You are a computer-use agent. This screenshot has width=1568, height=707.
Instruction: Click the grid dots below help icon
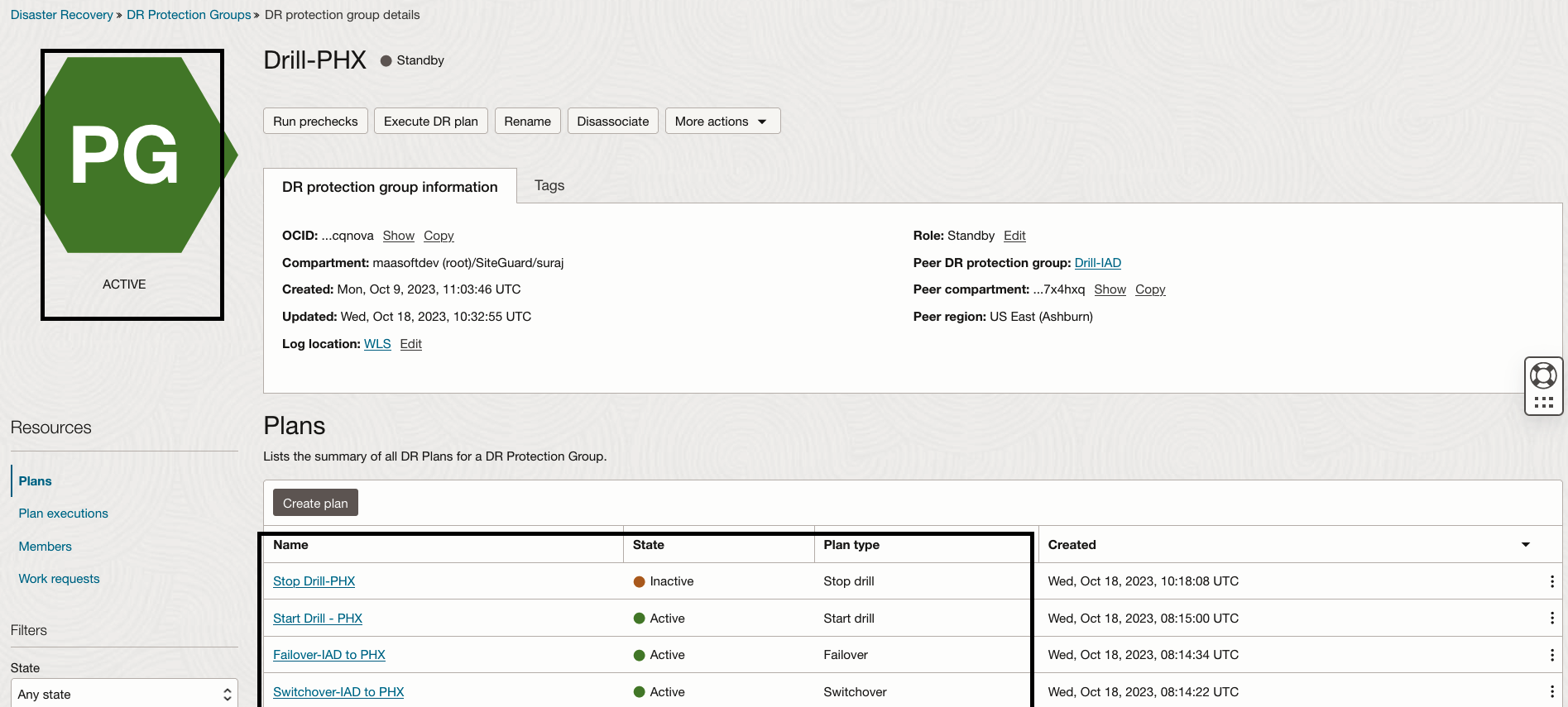point(1543,403)
